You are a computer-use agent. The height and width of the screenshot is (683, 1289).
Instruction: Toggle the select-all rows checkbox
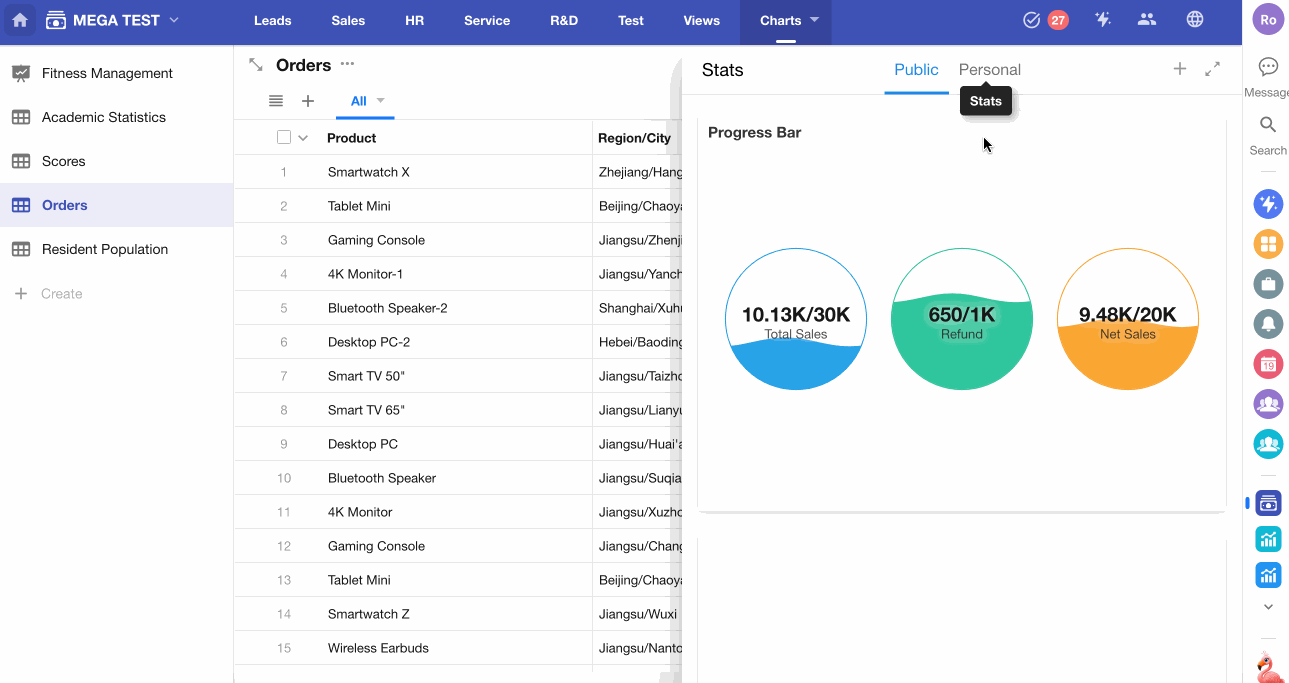(284, 138)
